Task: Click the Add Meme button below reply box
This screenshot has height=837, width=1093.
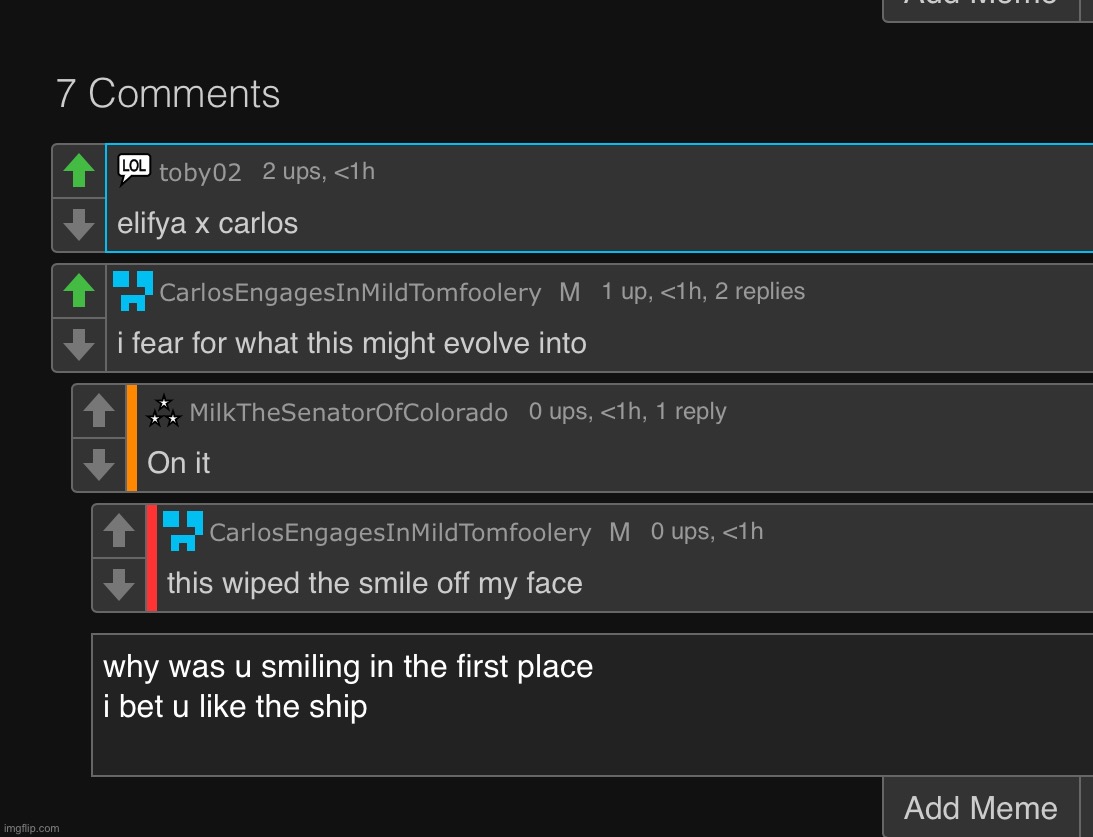Action: (981, 808)
